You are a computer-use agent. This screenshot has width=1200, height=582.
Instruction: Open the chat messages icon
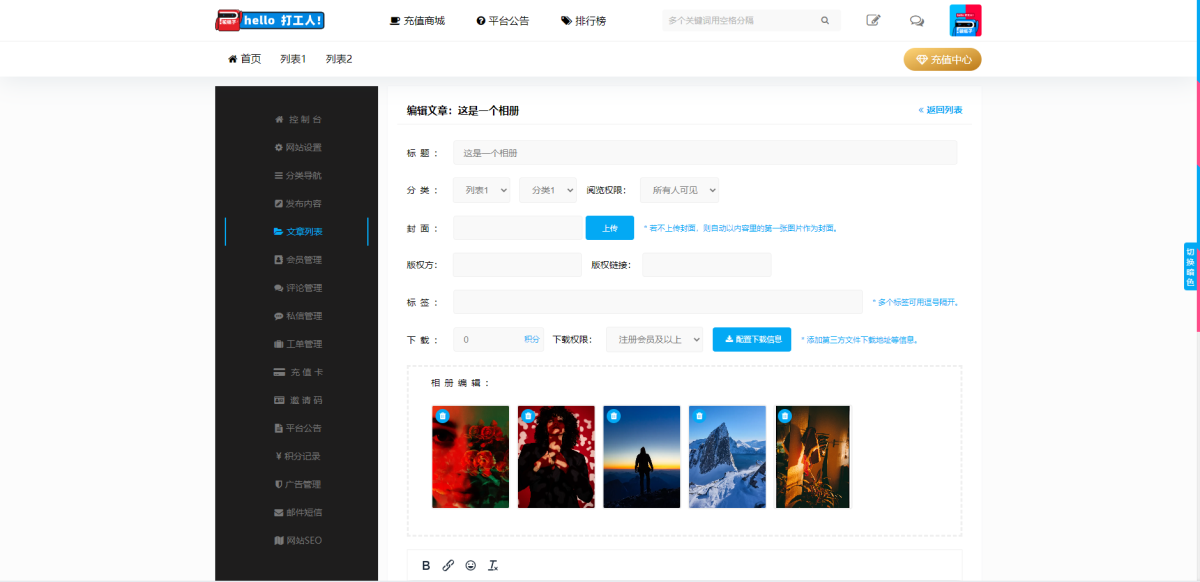[x=916, y=20]
